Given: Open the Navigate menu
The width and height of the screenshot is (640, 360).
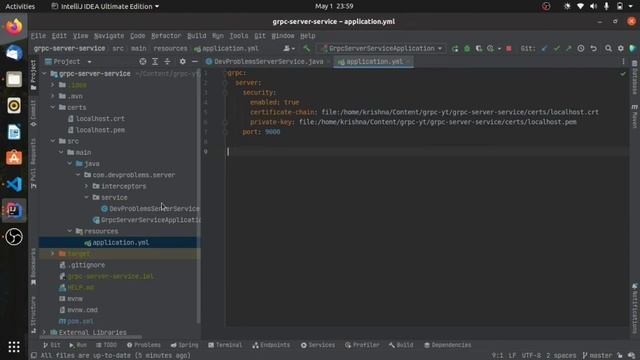Looking at the screenshot, I should coord(109,36).
